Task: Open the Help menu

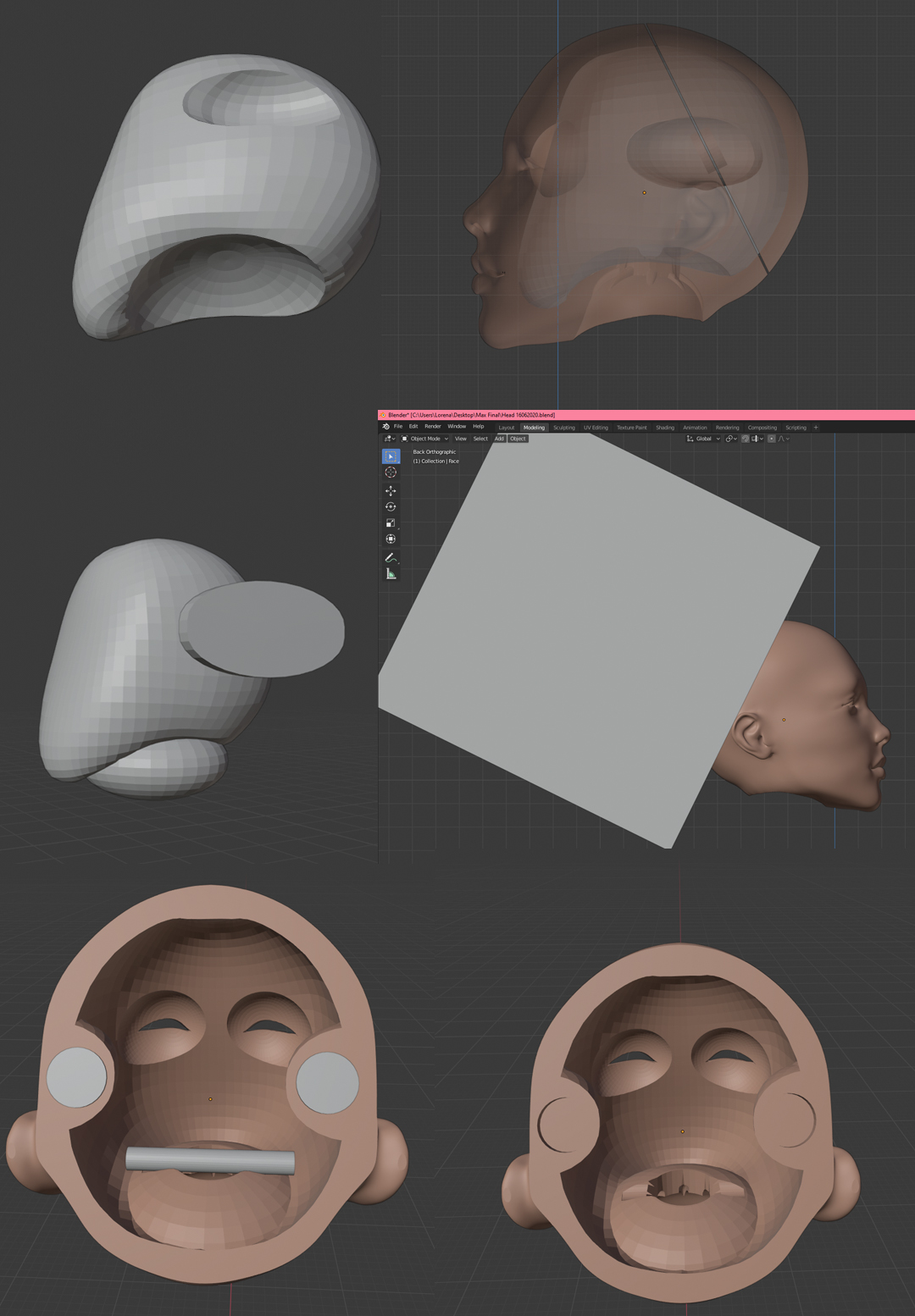Action: click(478, 427)
